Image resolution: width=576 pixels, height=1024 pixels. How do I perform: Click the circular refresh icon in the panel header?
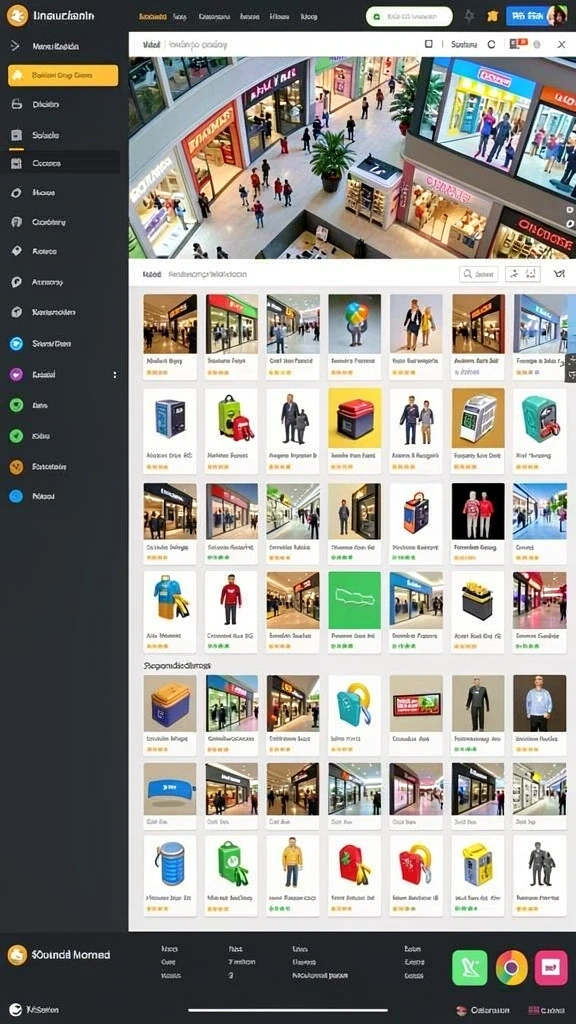(x=491, y=44)
